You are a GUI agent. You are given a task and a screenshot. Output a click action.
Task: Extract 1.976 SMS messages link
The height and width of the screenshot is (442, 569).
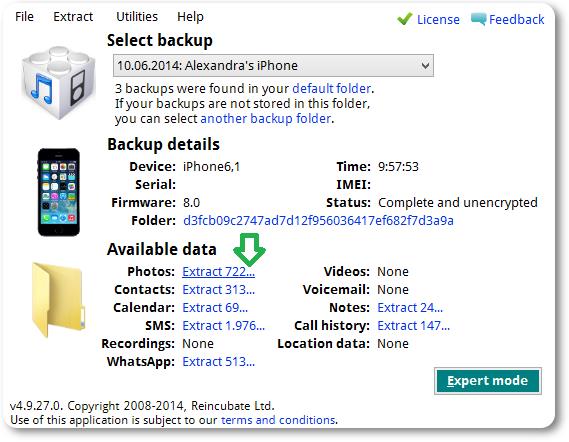[224, 326]
